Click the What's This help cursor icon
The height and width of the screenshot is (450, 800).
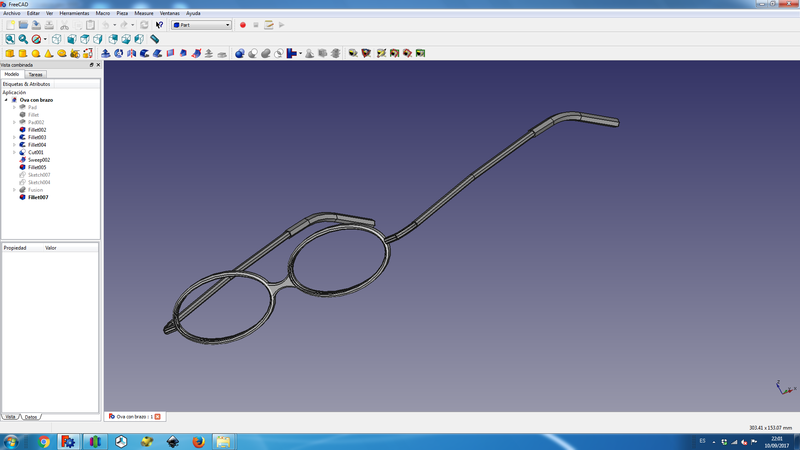point(159,25)
